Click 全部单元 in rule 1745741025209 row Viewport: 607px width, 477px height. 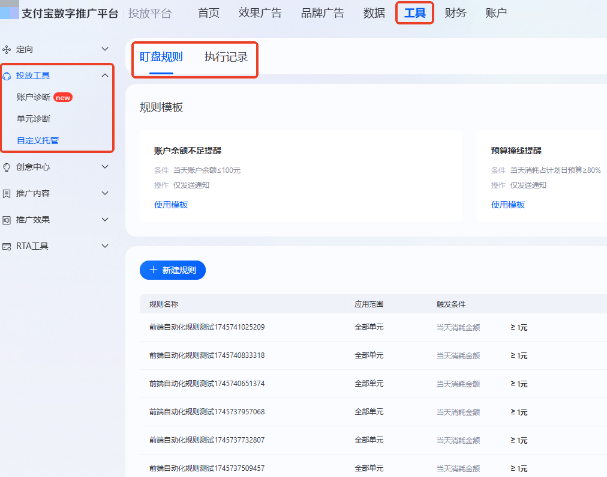click(369, 327)
